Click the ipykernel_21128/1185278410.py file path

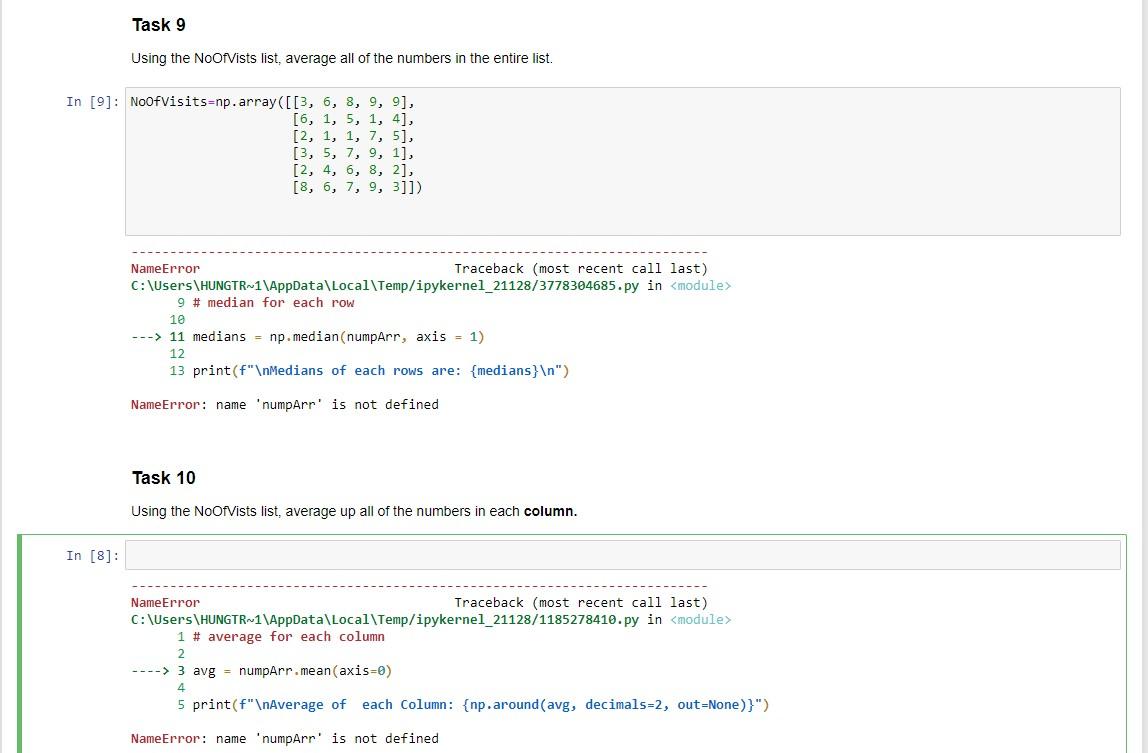(x=385, y=620)
